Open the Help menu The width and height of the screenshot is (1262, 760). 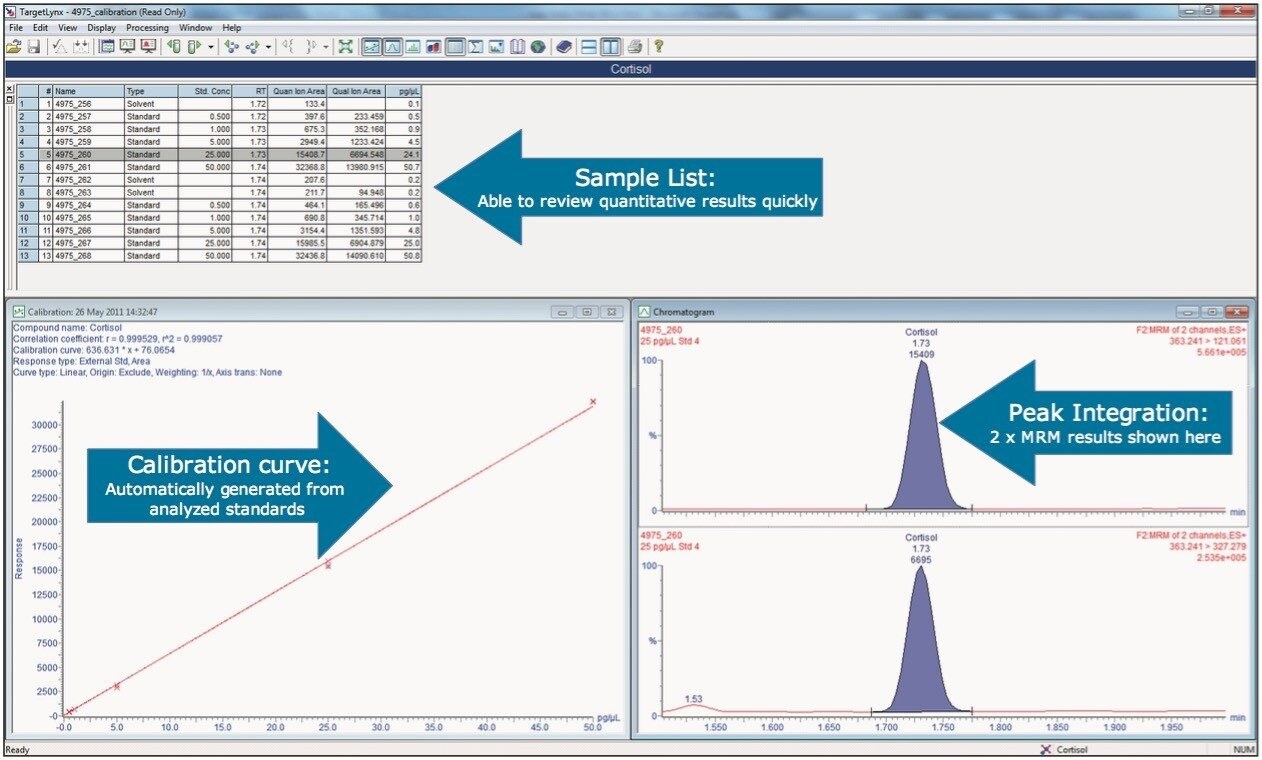232,28
